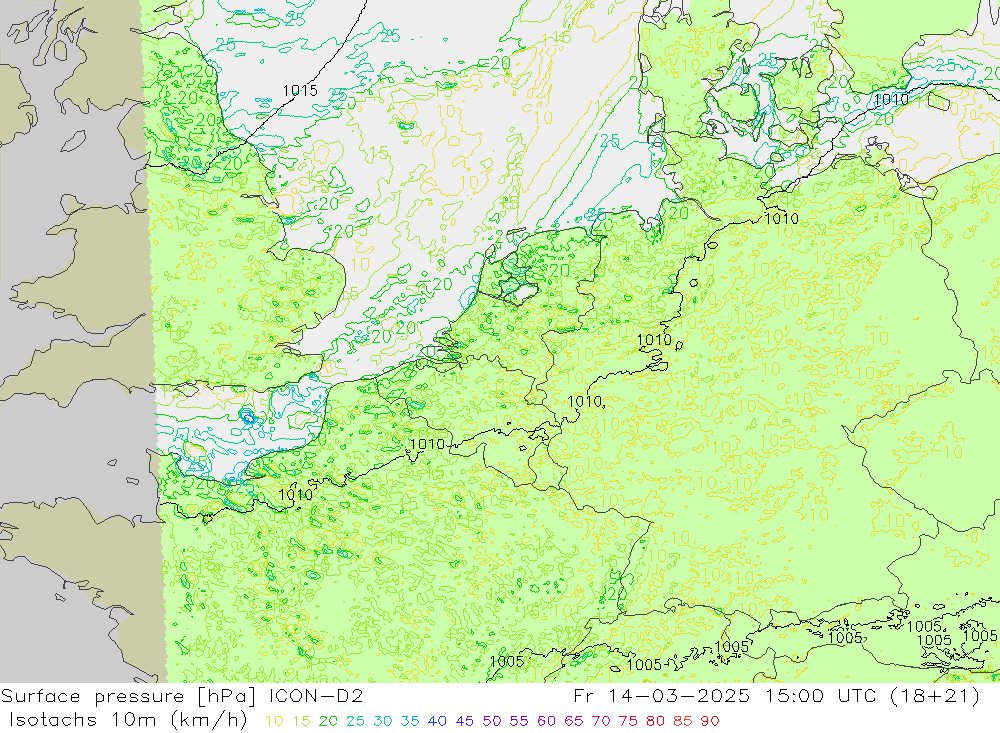Click the 80 value in isotach legend
Image resolution: width=1000 pixels, height=733 pixels.
coord(655,722)
